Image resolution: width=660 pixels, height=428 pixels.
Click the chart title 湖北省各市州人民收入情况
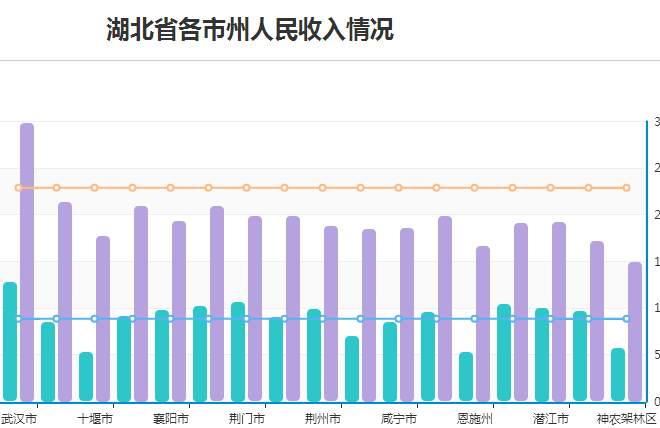pos(250,30)
